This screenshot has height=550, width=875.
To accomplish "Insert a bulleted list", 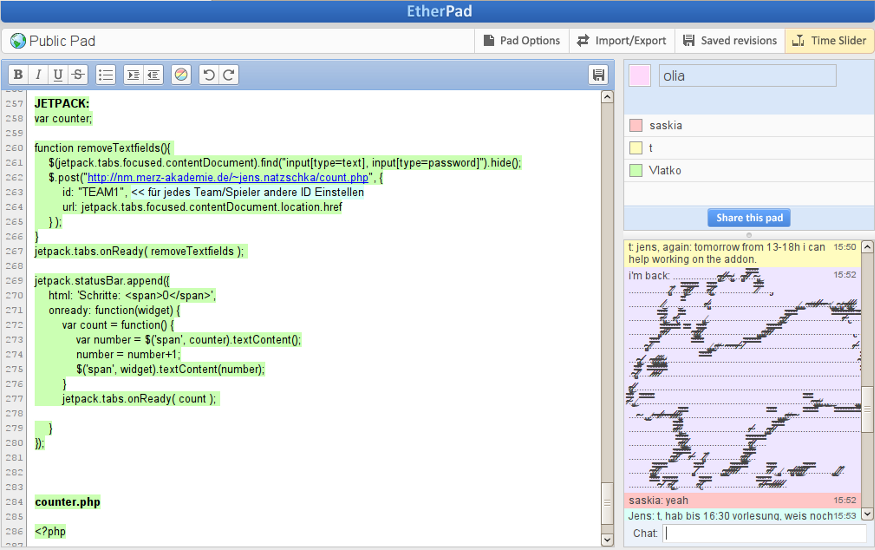I will [105, 74].
